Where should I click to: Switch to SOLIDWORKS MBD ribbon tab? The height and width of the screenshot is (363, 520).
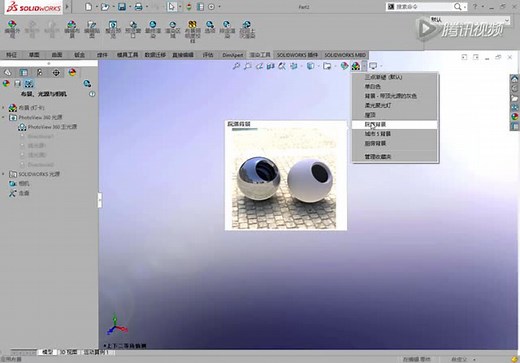click(345, 55)
